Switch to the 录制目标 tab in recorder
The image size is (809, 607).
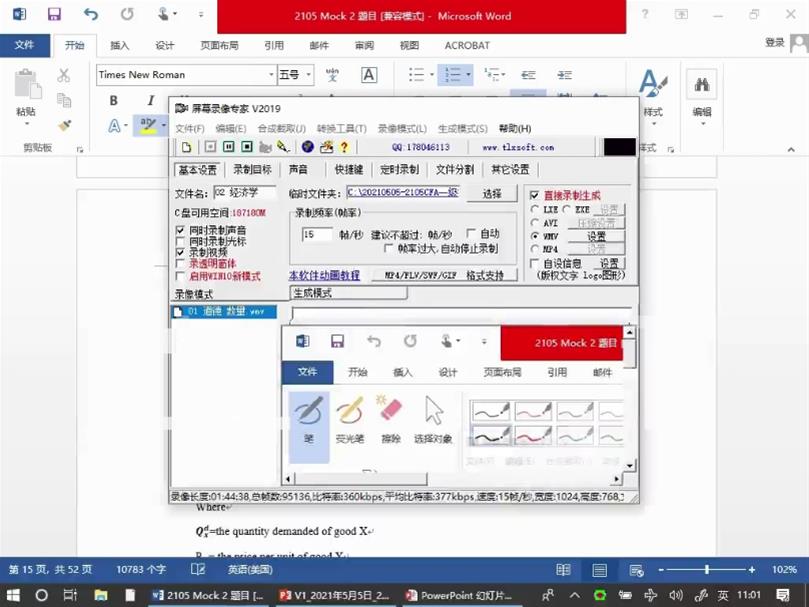click(x=252, y=169)
